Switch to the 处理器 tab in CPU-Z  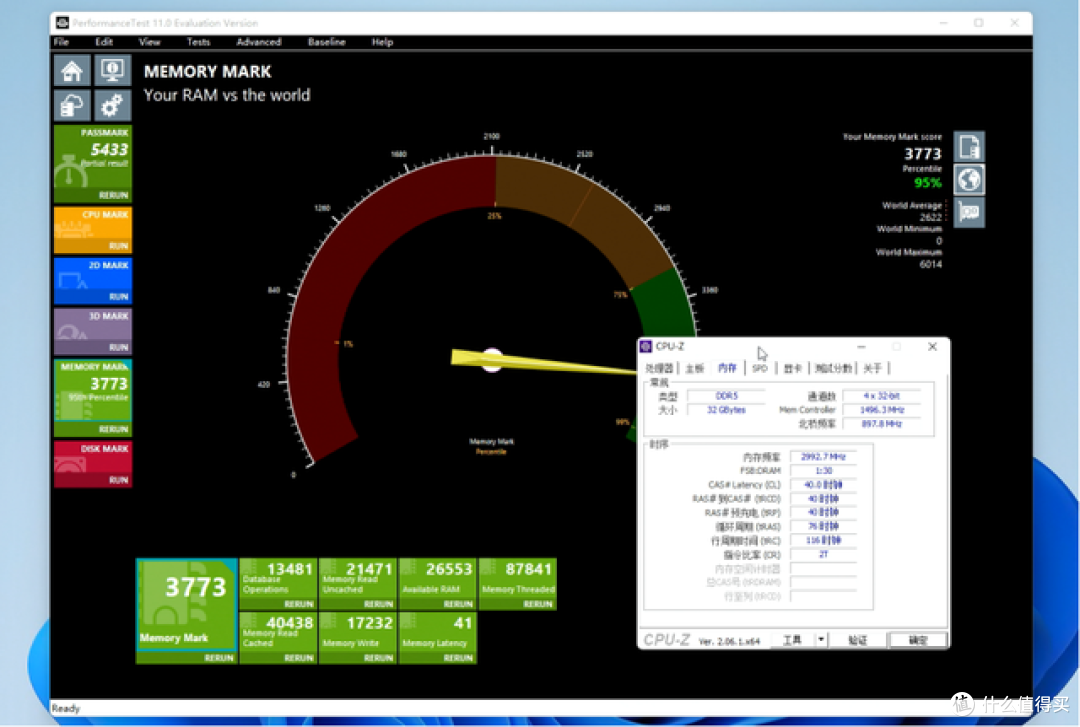(x=659, y=369)
